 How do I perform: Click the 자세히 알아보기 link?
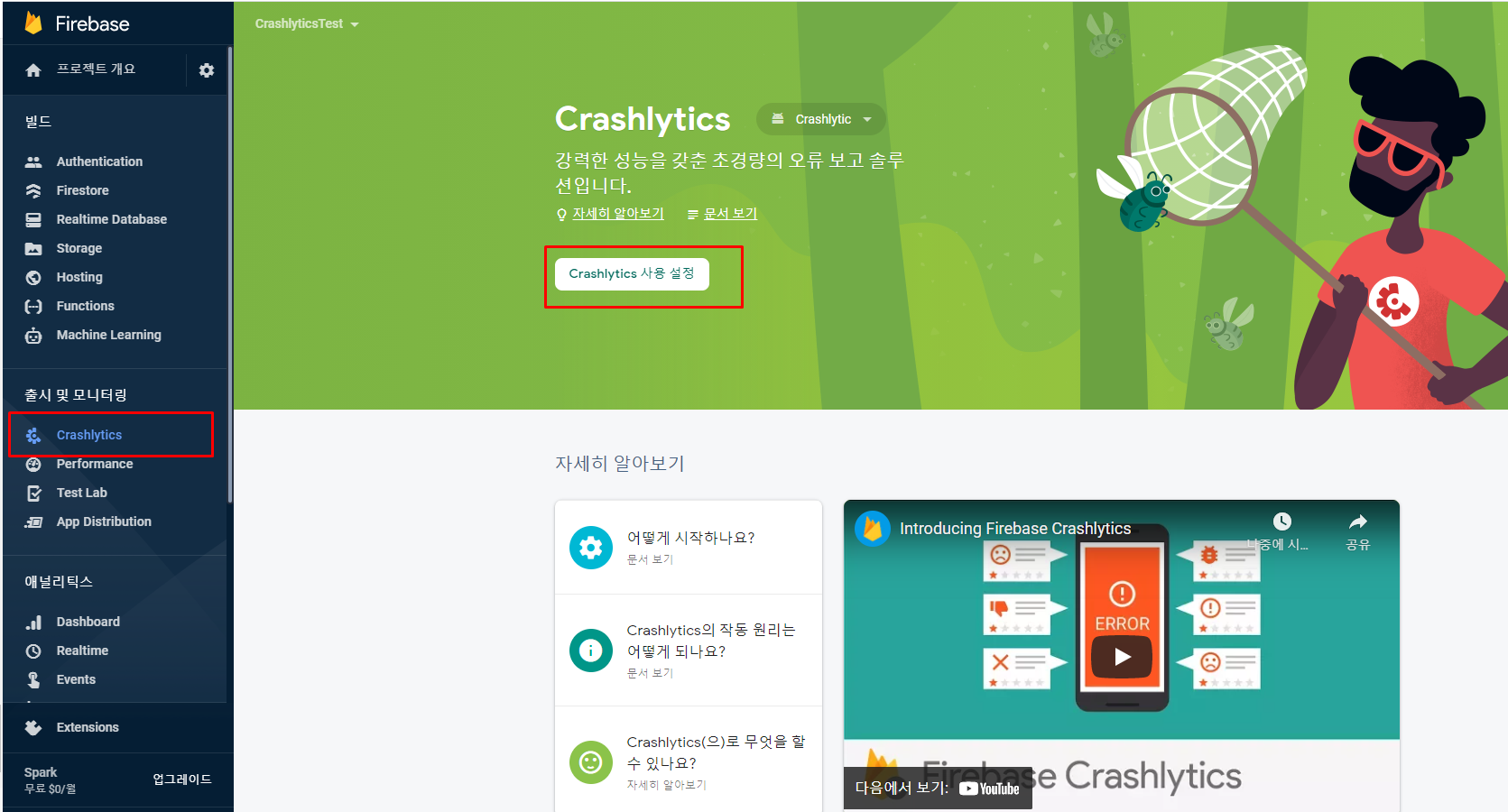pos(618,214)
